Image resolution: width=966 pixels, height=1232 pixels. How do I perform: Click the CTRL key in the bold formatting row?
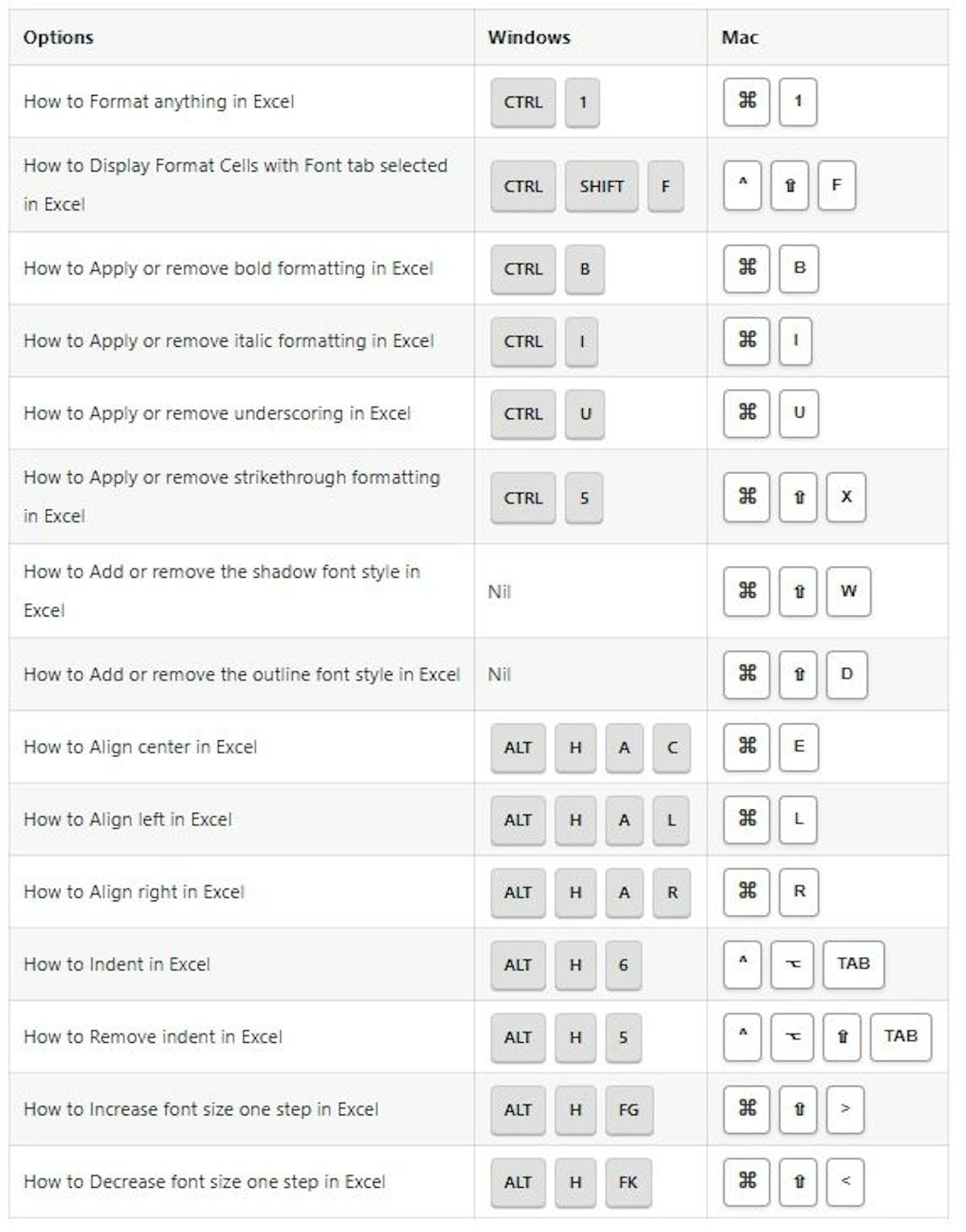523,269
